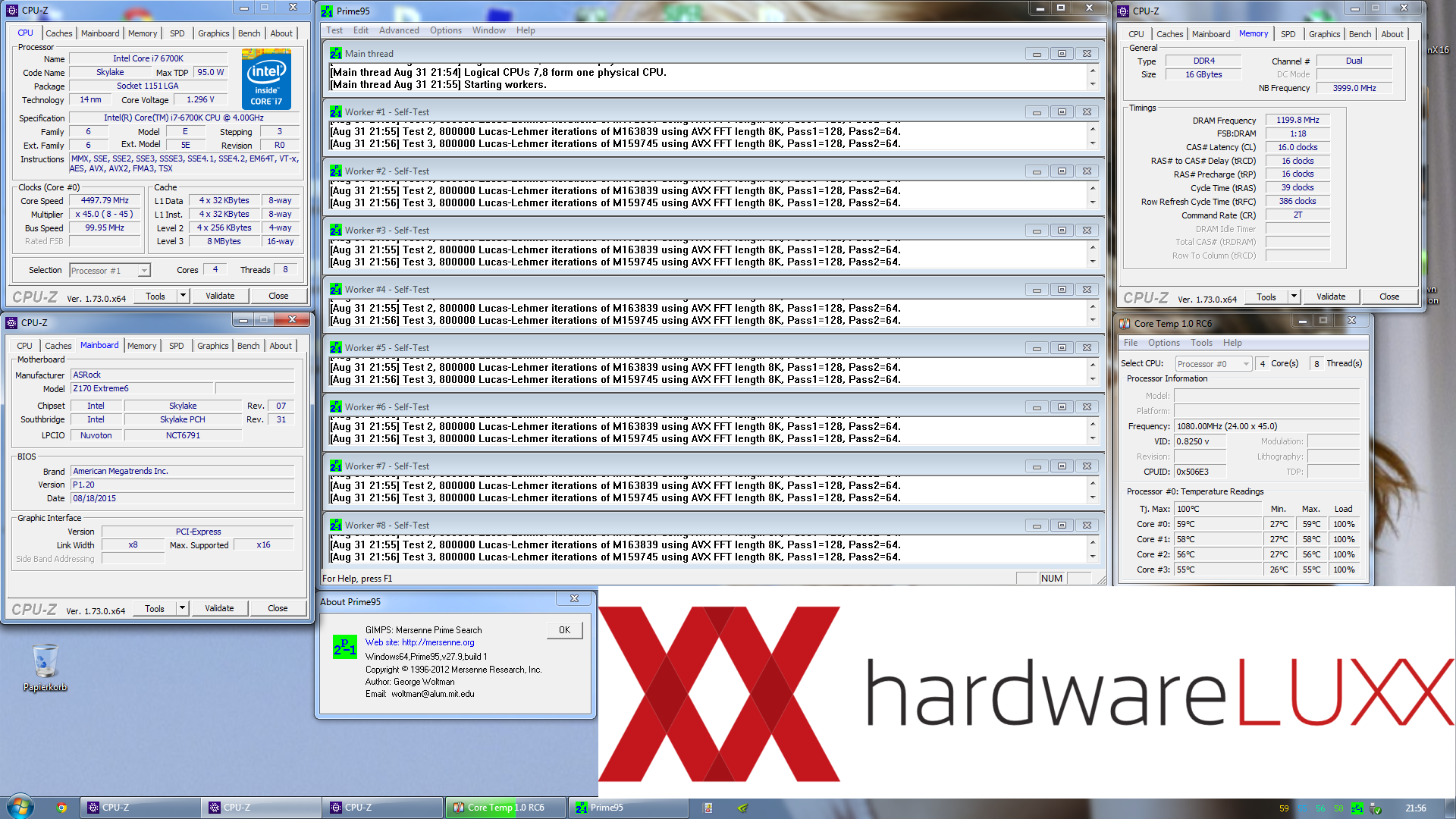Image resolution: width=1456 pixels, height=819 pixels.
Task: Switch to Caches tab in top-left CPU-Z
Action: [x=58, y=33]
